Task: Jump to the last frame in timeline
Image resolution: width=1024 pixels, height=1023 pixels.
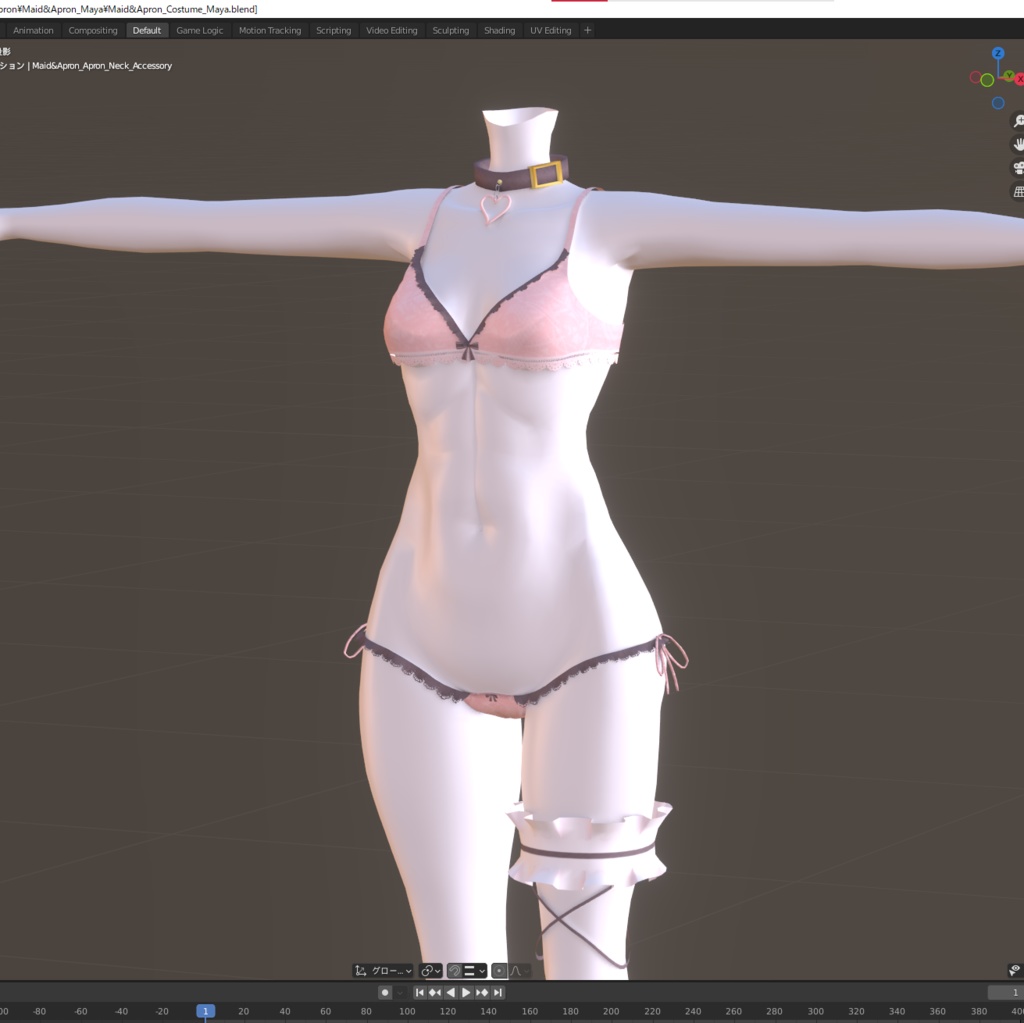Action: point(498,992)
